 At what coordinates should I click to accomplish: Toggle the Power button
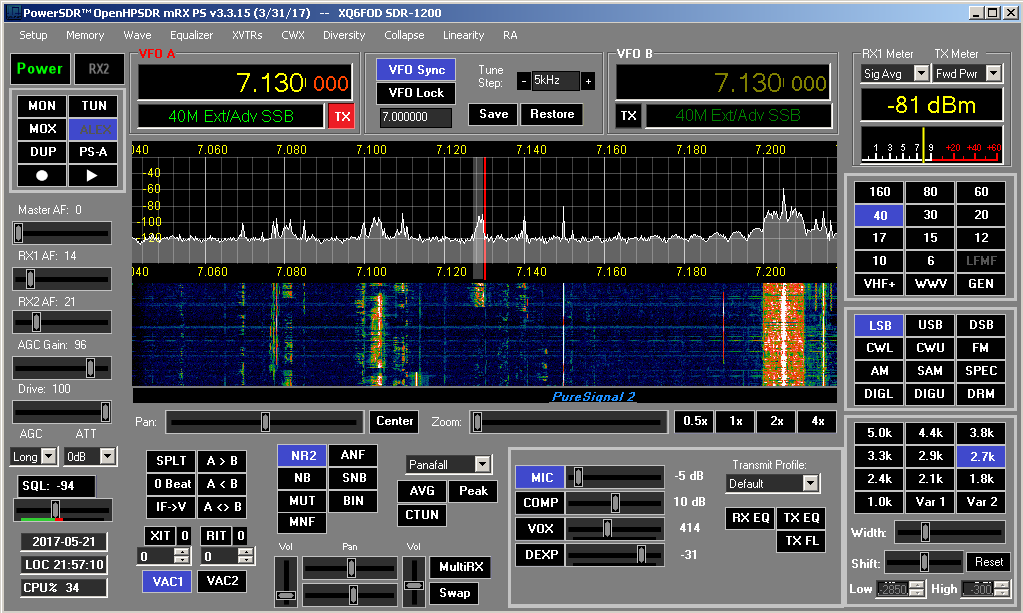click(x=39, y=69)
